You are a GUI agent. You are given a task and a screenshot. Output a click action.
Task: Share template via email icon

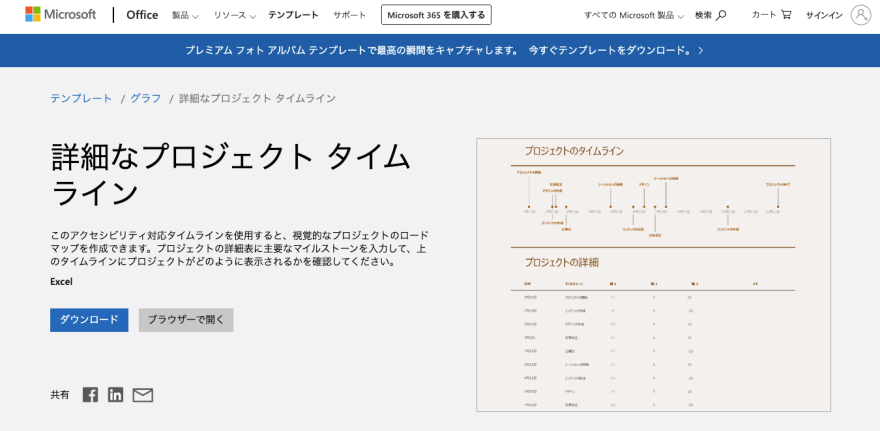(143, 395)
